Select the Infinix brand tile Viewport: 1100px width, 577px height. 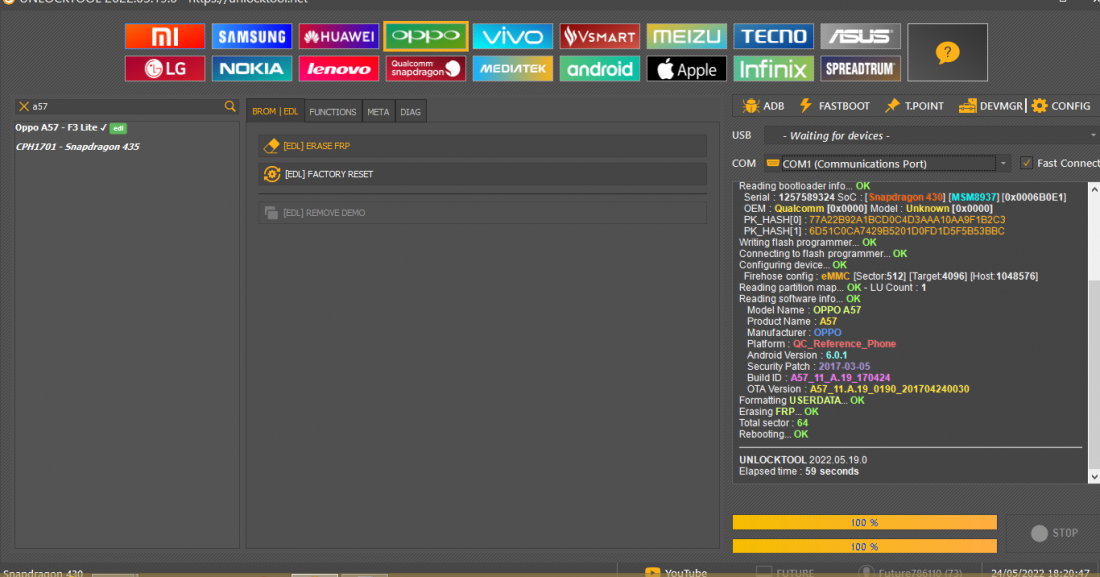point(774,69)
